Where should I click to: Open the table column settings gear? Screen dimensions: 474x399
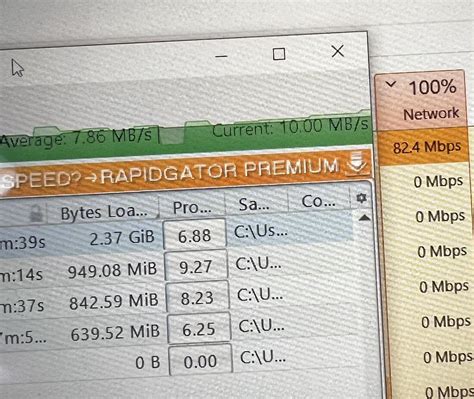click(361, 198)
